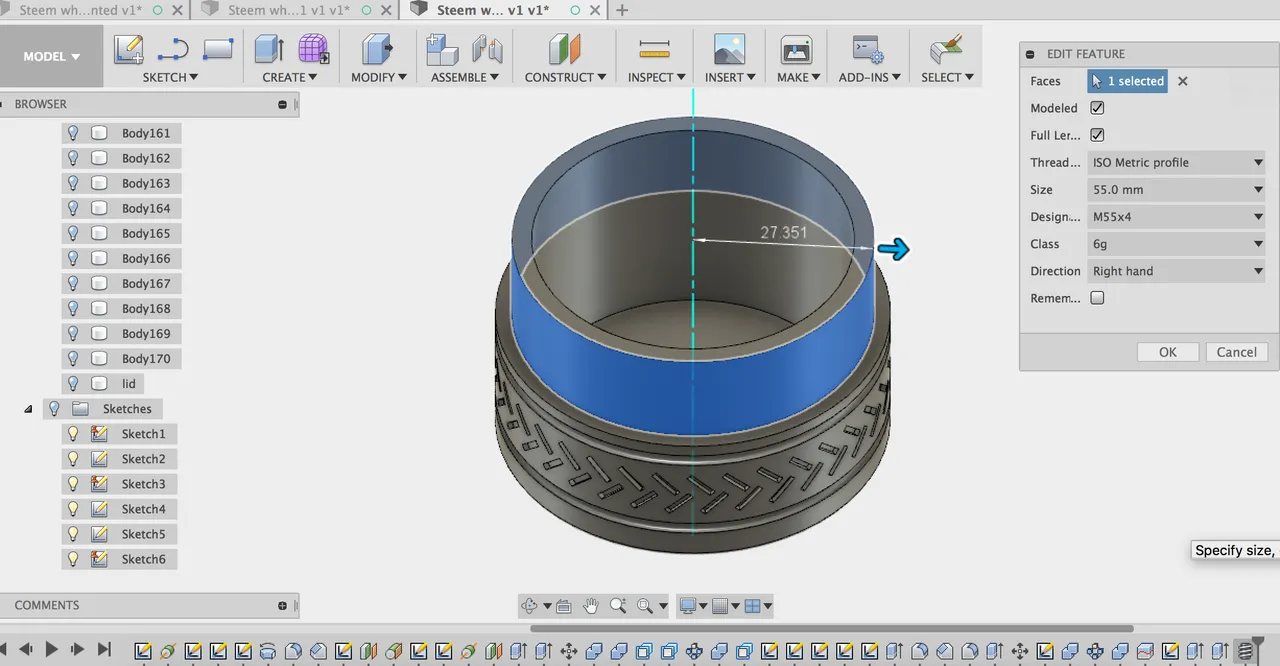Open the INSPECT menu
The width and height of the screenshot is (1280, 666).
coord(656,77)
